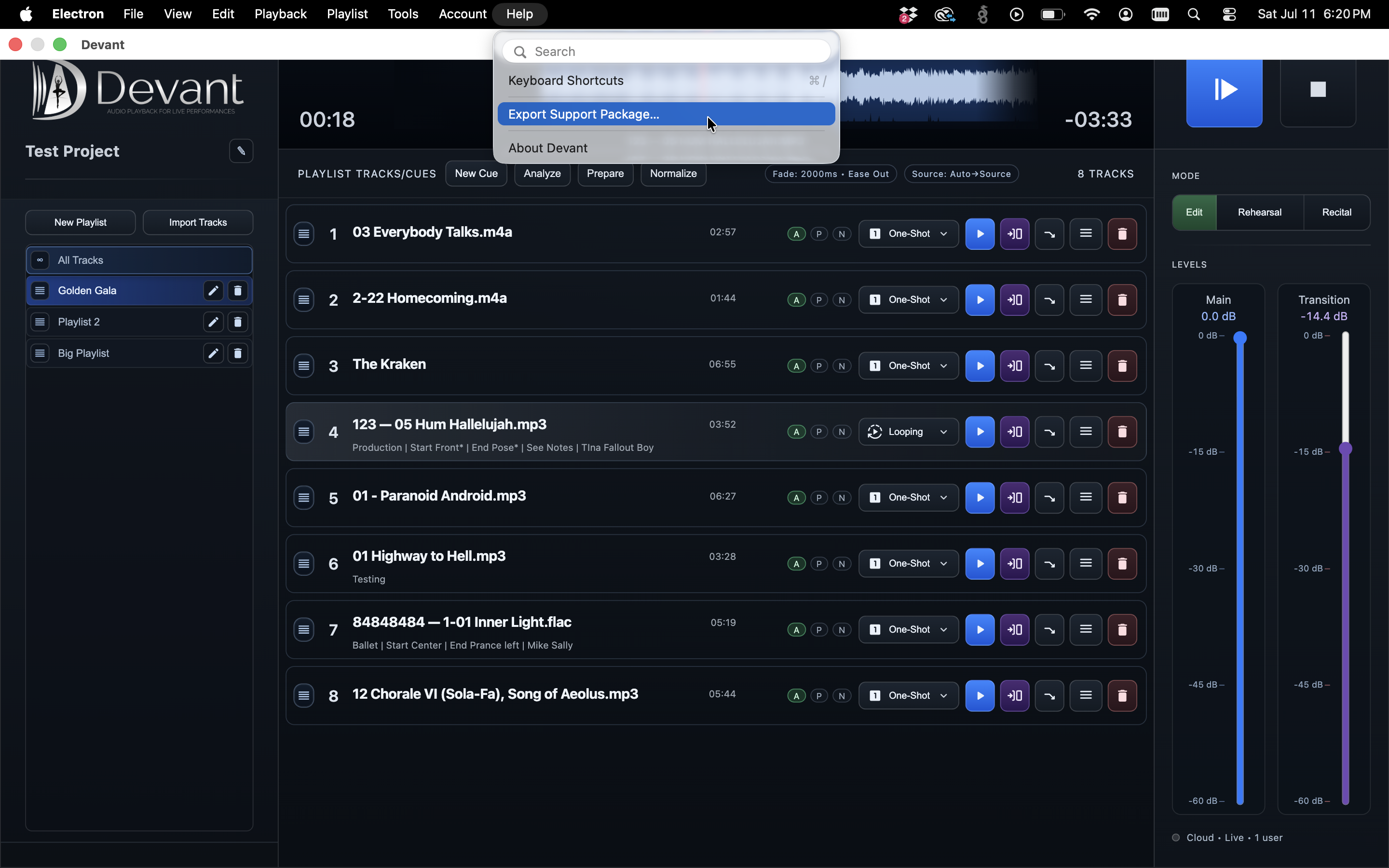Delete track 01 Highway to Hell.mp3
Image resolution: width=1389 pixels, height=868 pixels.
pos(1121,563)
